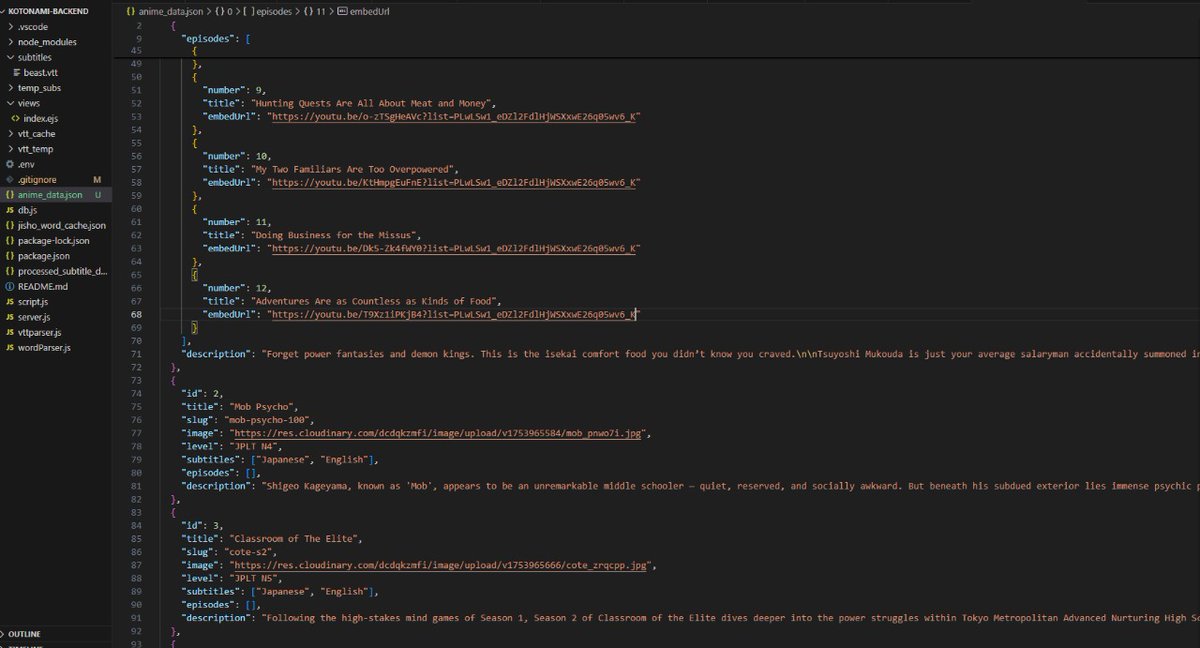Open the embedUrl breadcrumb segment
1200x648 pixels.
point(369,11)
